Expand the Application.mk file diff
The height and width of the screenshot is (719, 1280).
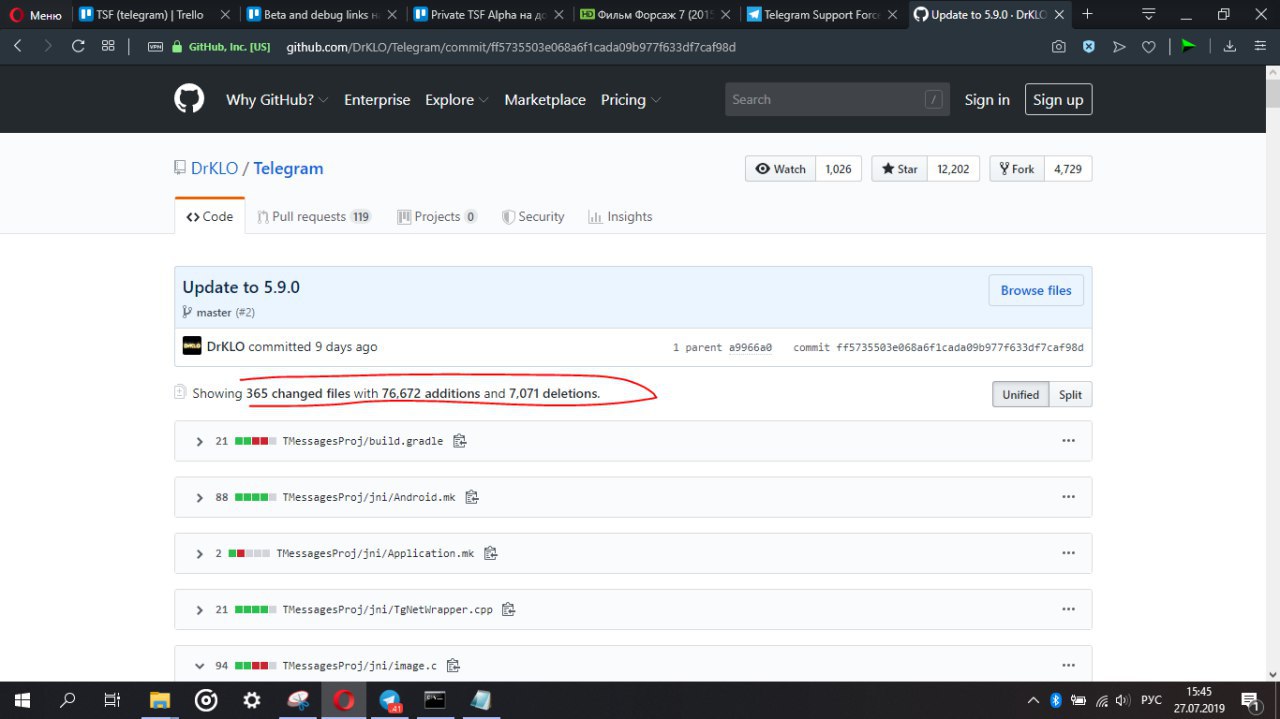200,553
